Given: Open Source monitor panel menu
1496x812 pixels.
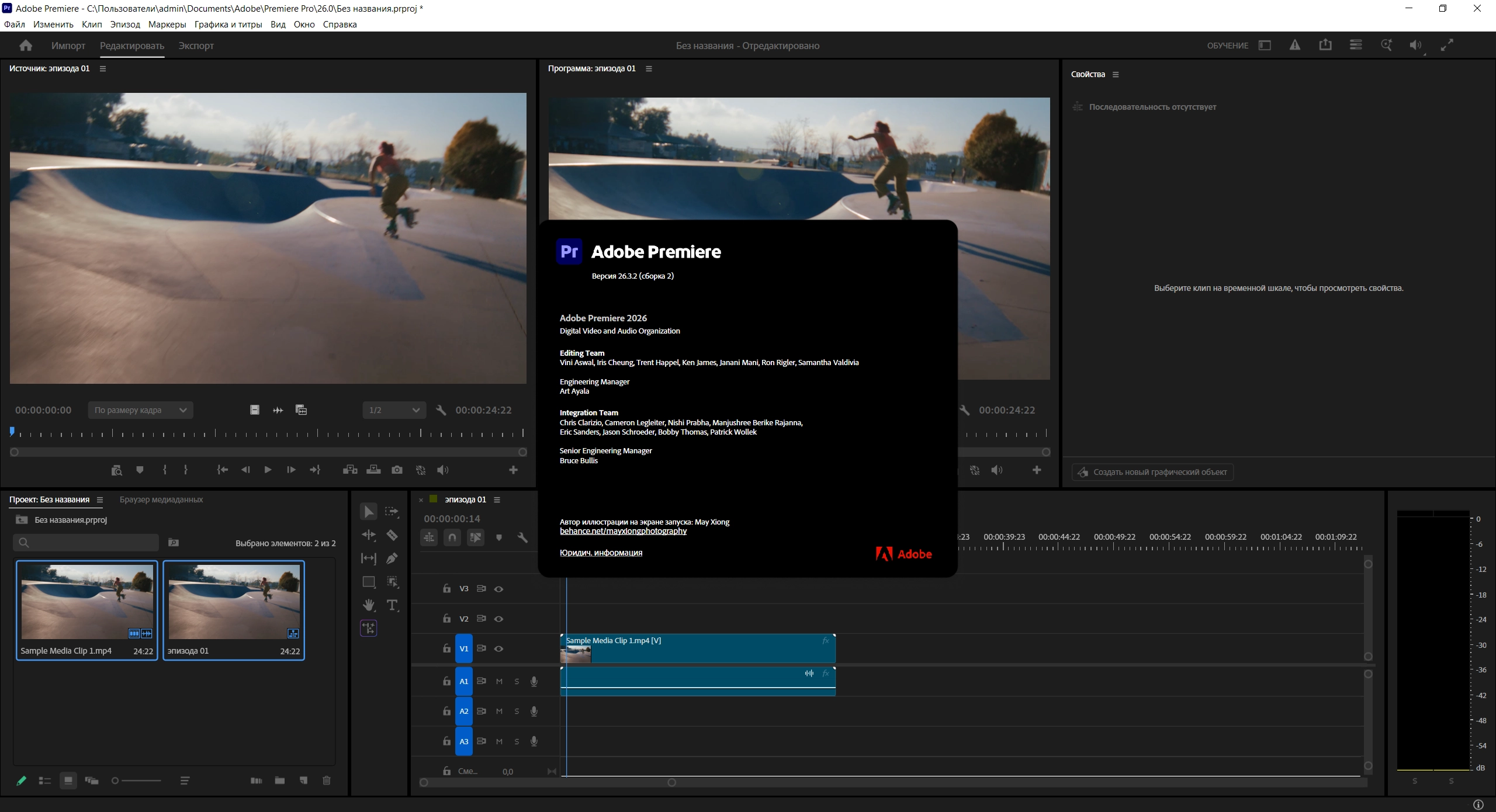Looking at the screenshot, I should coord(103,68).
